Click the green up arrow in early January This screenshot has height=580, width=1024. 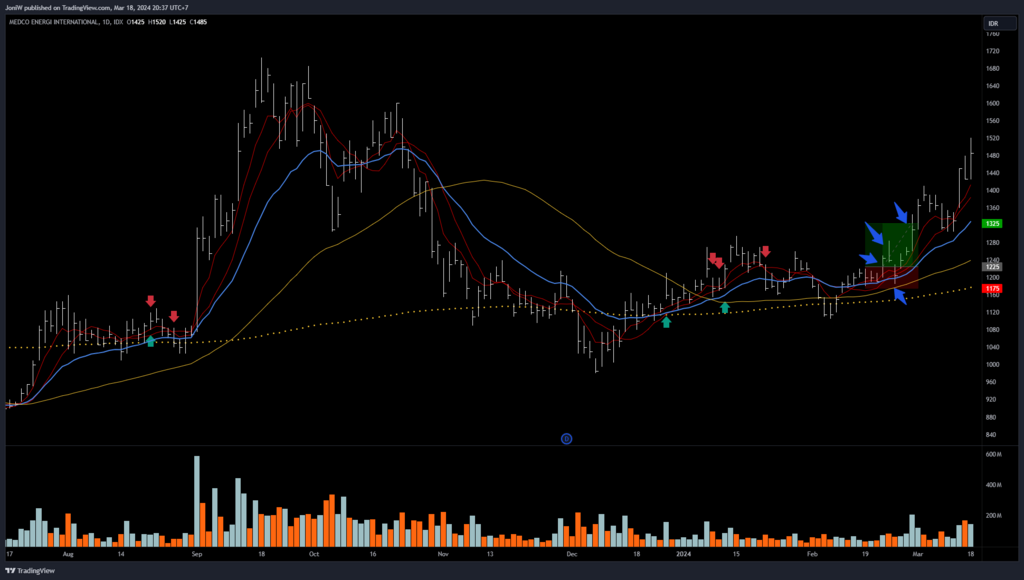(x=725, y=308)
